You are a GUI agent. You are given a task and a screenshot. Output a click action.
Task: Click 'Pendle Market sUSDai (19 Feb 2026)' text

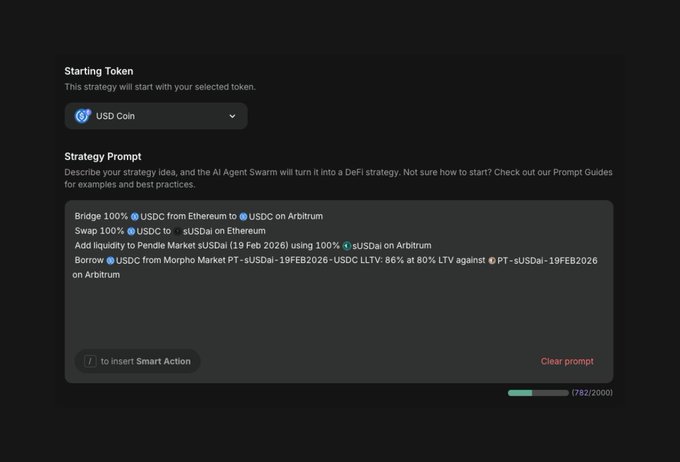(x=212, y=246)
